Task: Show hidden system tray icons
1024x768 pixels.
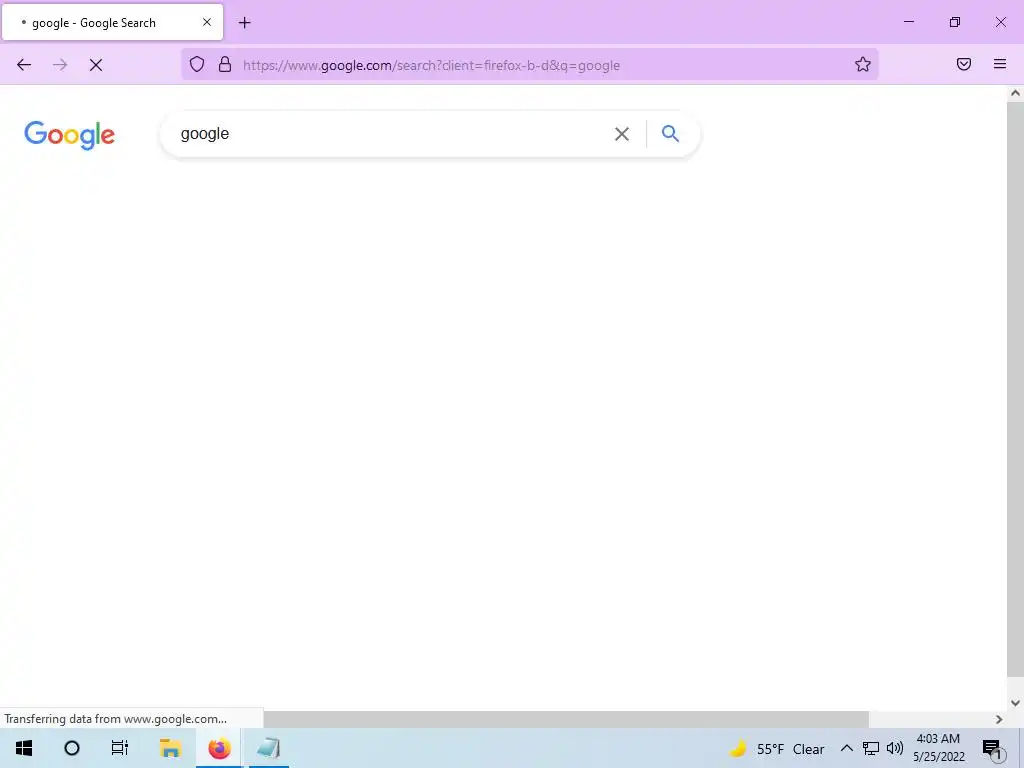Action: click(x=846, y=748)
